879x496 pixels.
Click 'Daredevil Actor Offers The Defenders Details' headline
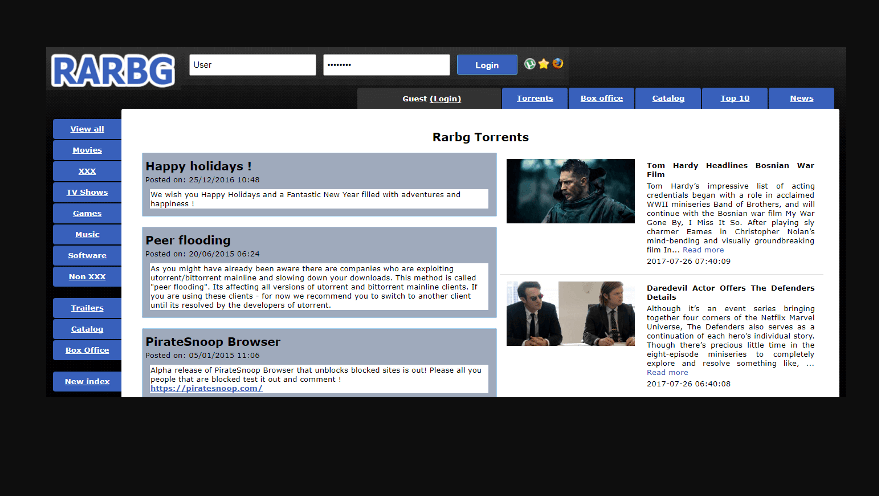coord(730,293)
